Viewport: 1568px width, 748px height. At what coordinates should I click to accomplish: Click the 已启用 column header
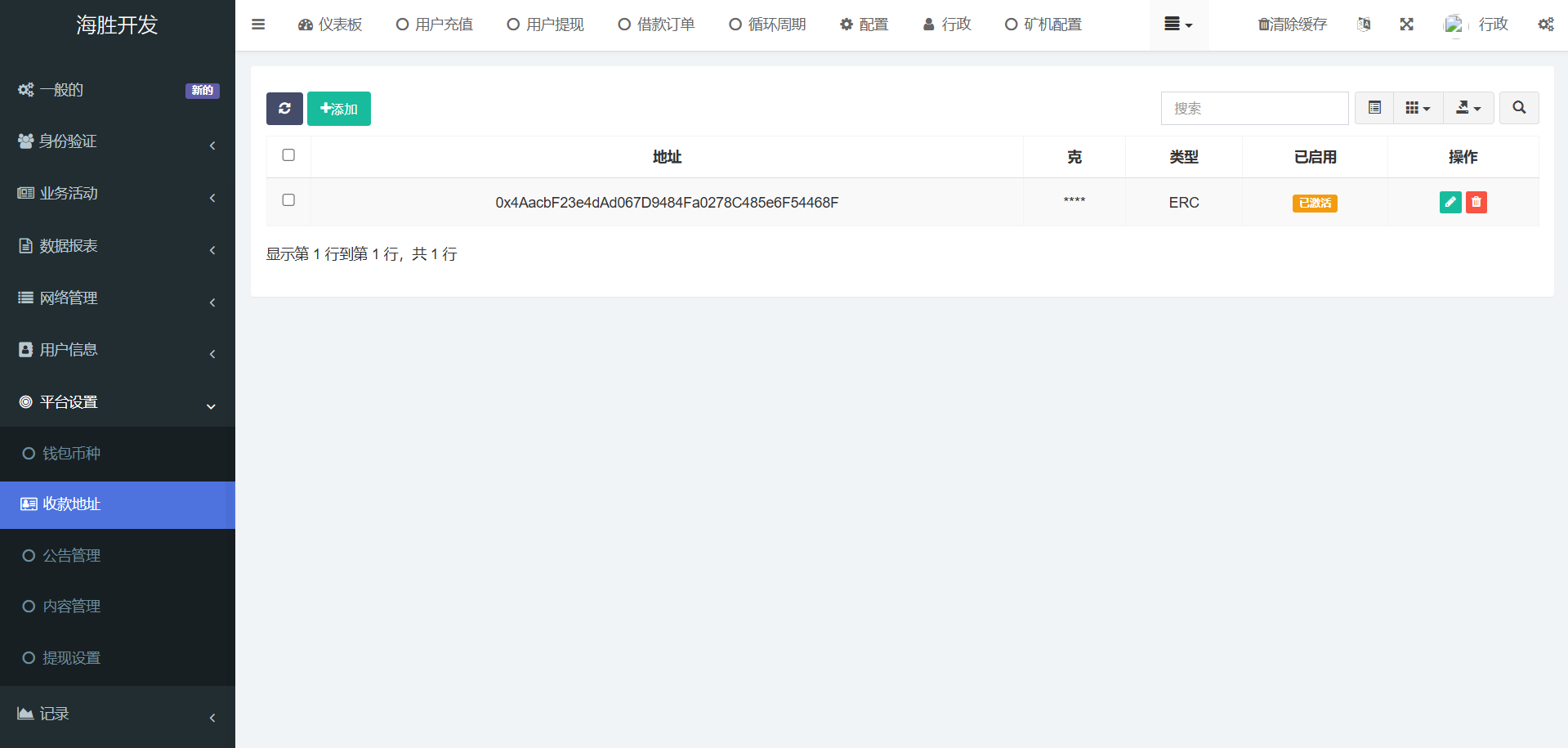coord(1316,157)
